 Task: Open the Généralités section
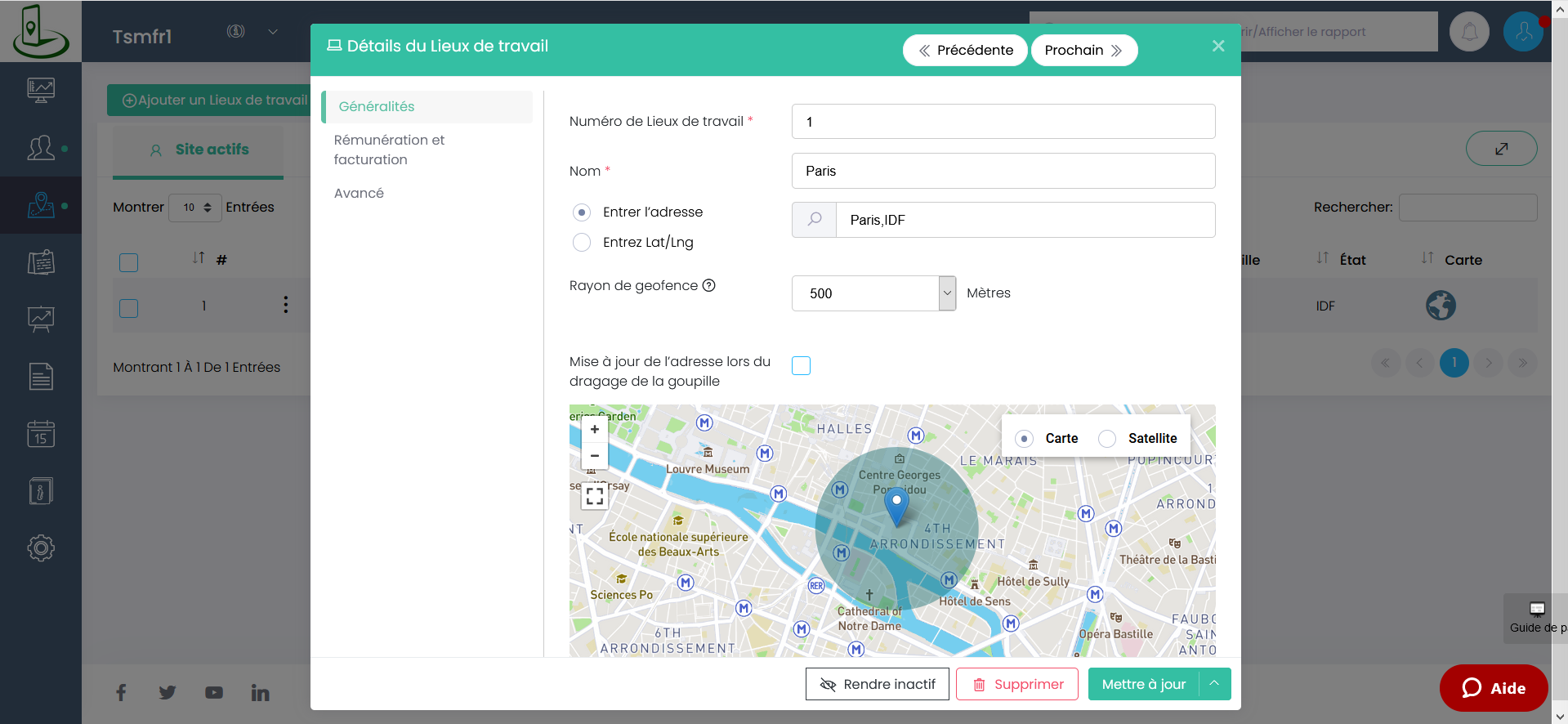click(427, 107)
